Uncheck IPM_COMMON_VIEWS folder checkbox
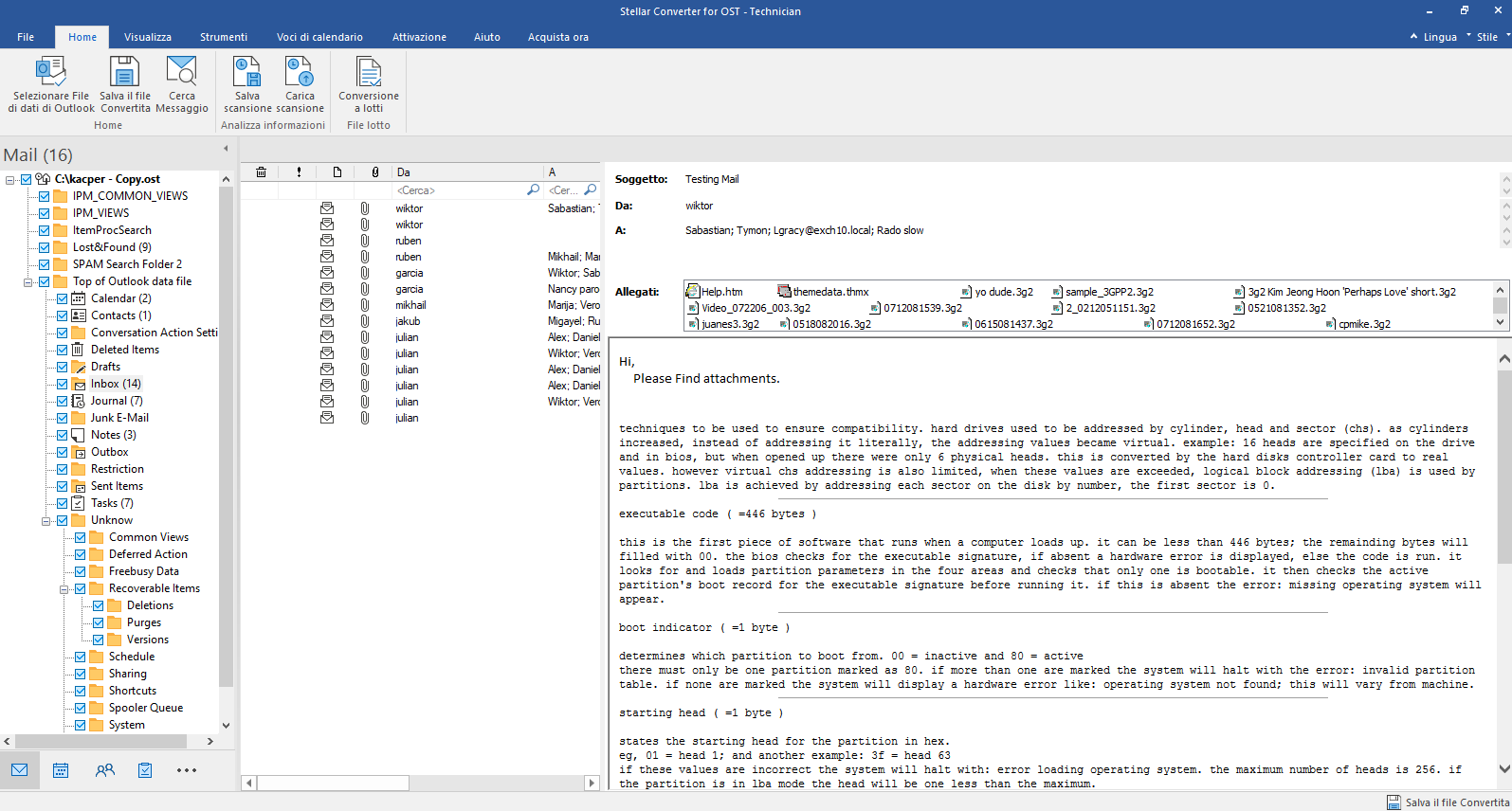The image size is (1512, 811). (x=45, y=196)
